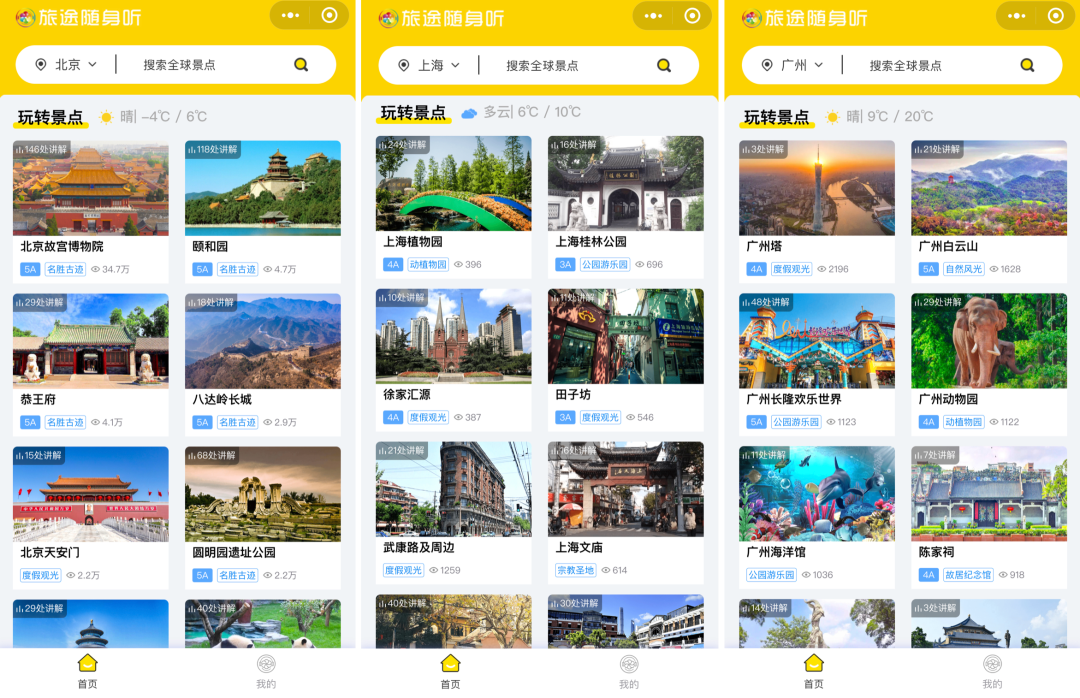Viewport: 1080px width, 698px height.
Task: Click the location pin beside 北京
Action: 41,65
